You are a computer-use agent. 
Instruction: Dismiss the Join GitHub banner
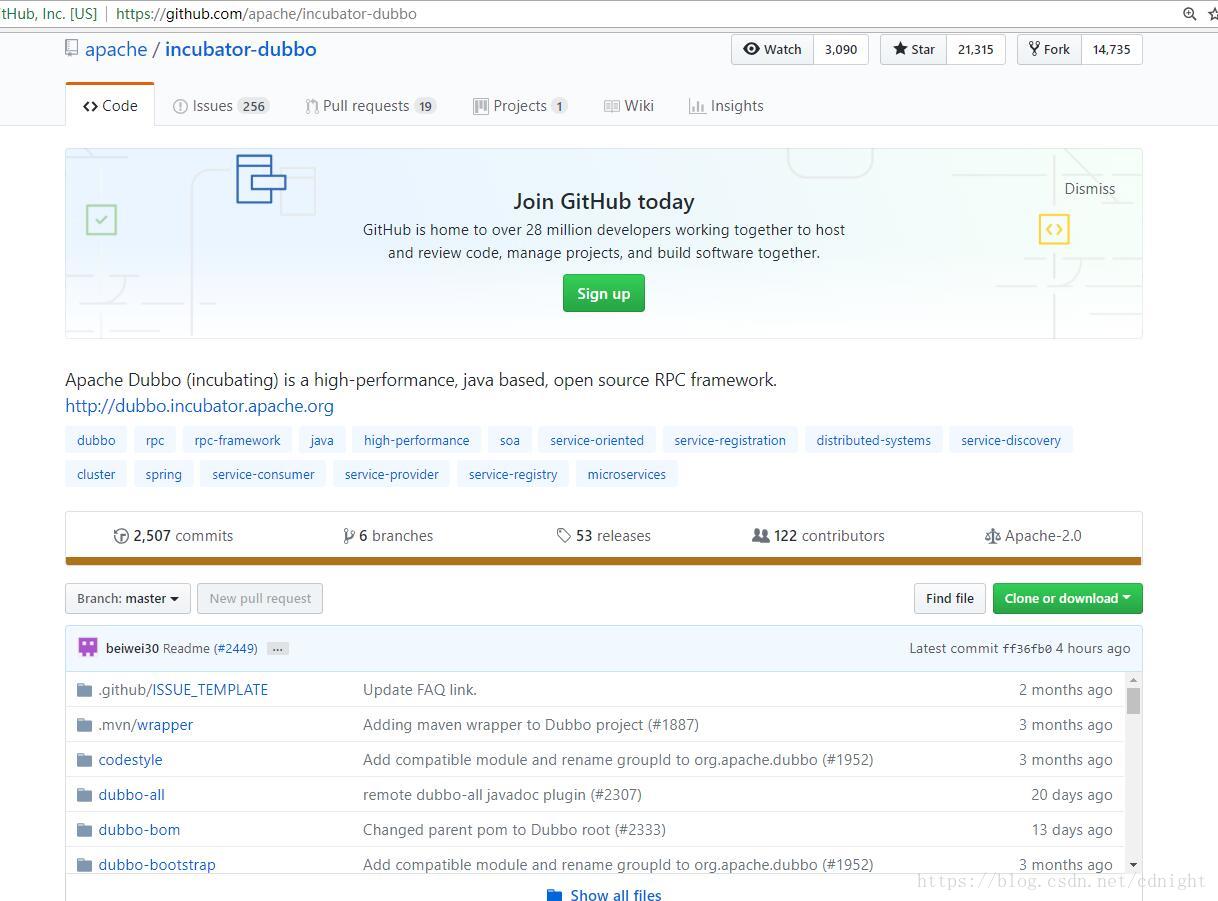click(x=1089, y=188)
